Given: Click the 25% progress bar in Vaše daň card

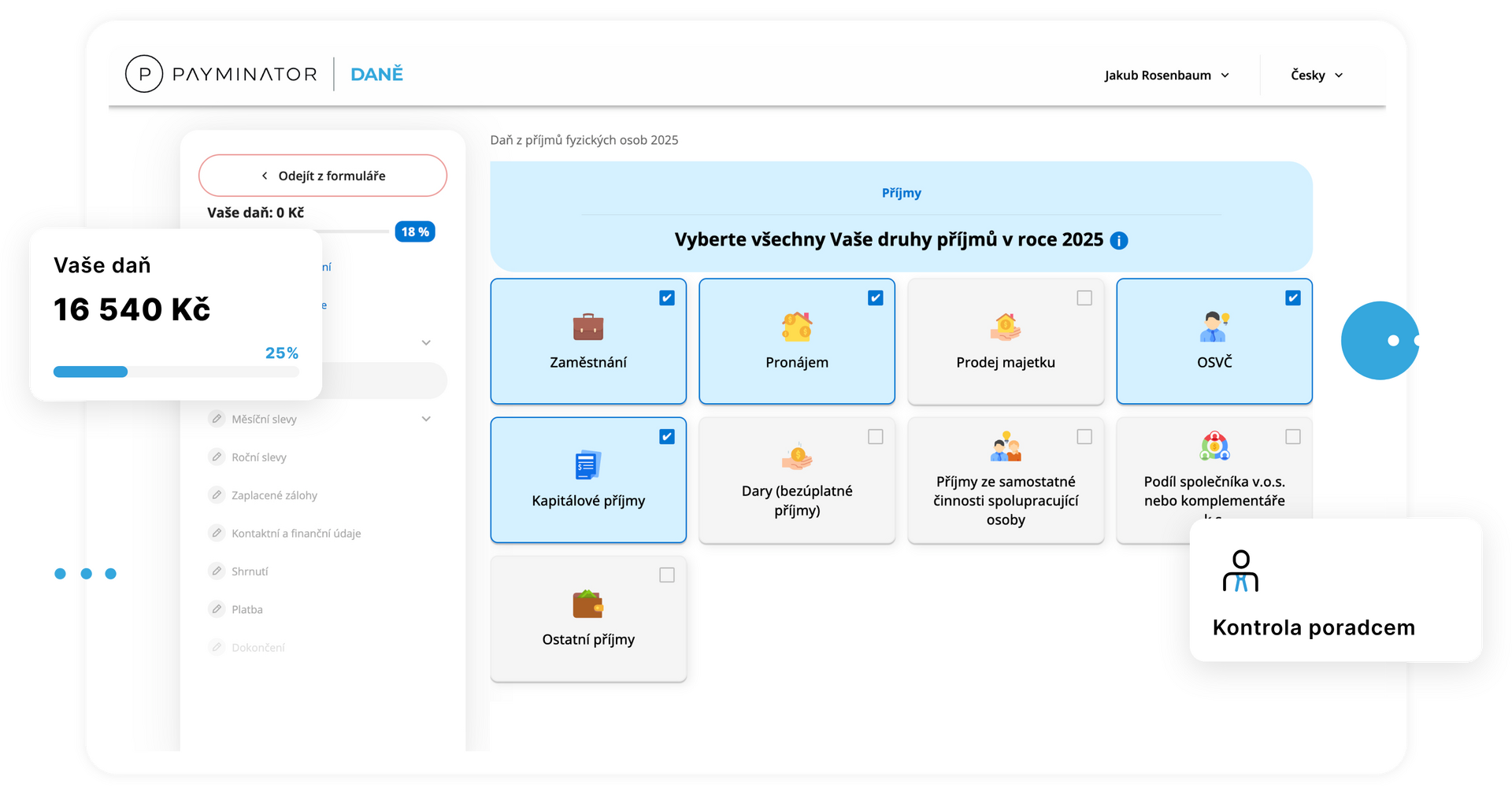Looking at the screenshot, I should (176, 372).
